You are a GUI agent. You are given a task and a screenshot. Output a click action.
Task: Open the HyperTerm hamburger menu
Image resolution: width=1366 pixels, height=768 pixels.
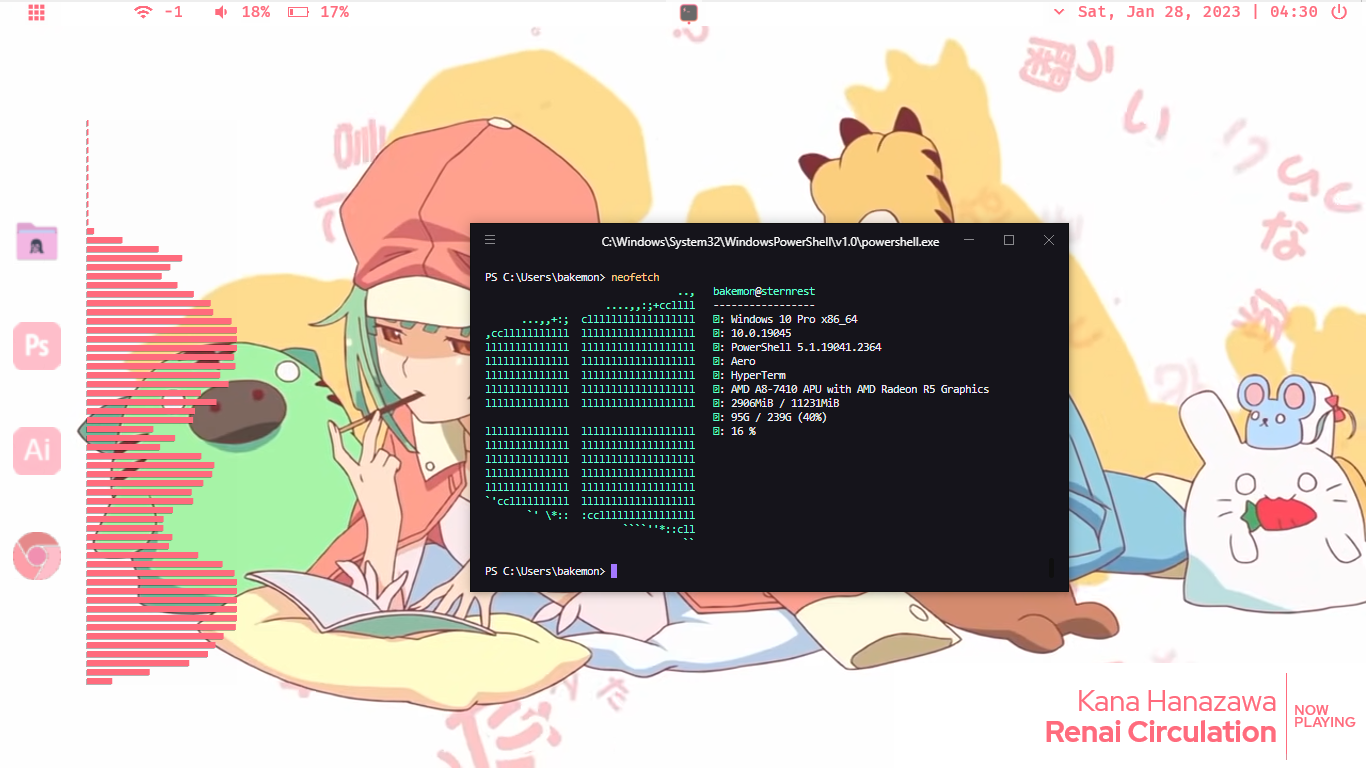(x=490, y=240)
